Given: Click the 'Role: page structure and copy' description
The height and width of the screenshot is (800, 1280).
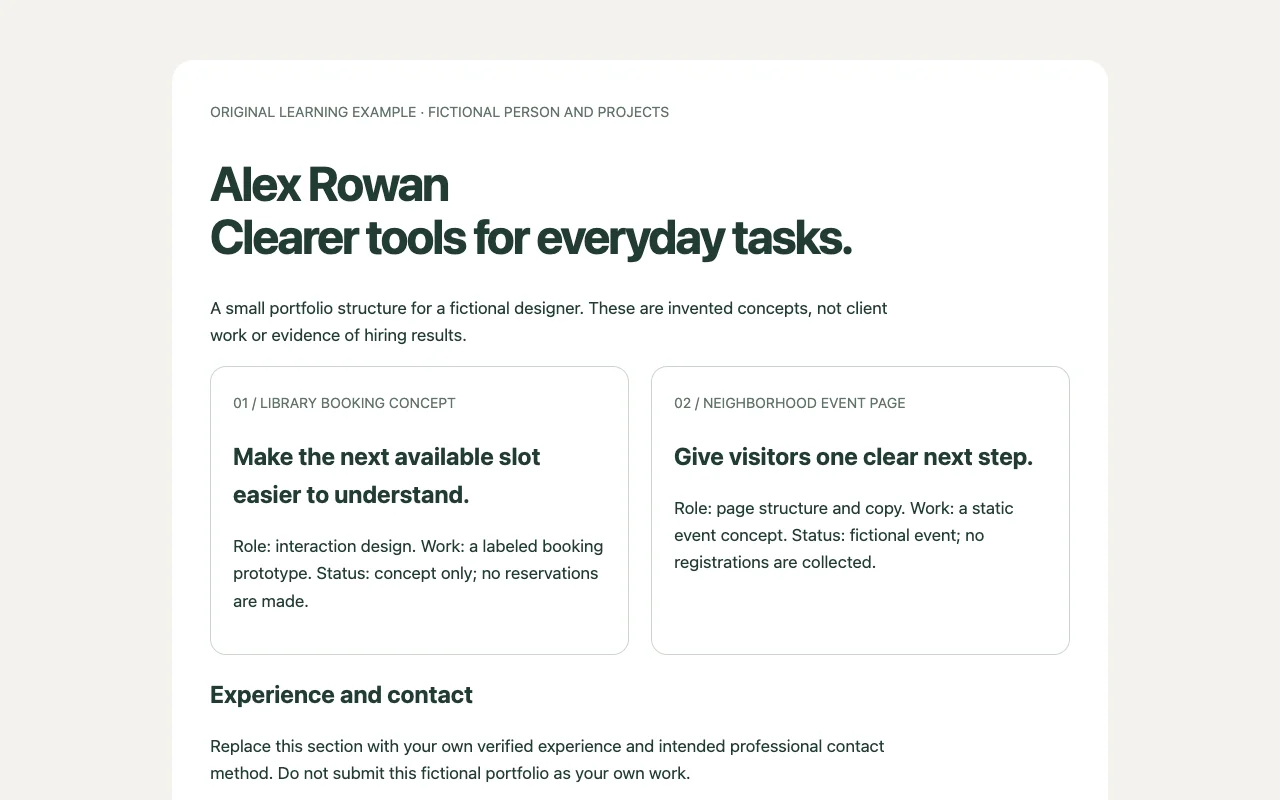Looking at the screenshot, I should (843, 535).
